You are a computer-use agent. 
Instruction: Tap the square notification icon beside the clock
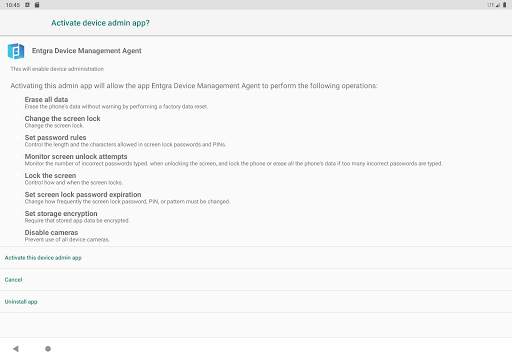pos(27,5)
